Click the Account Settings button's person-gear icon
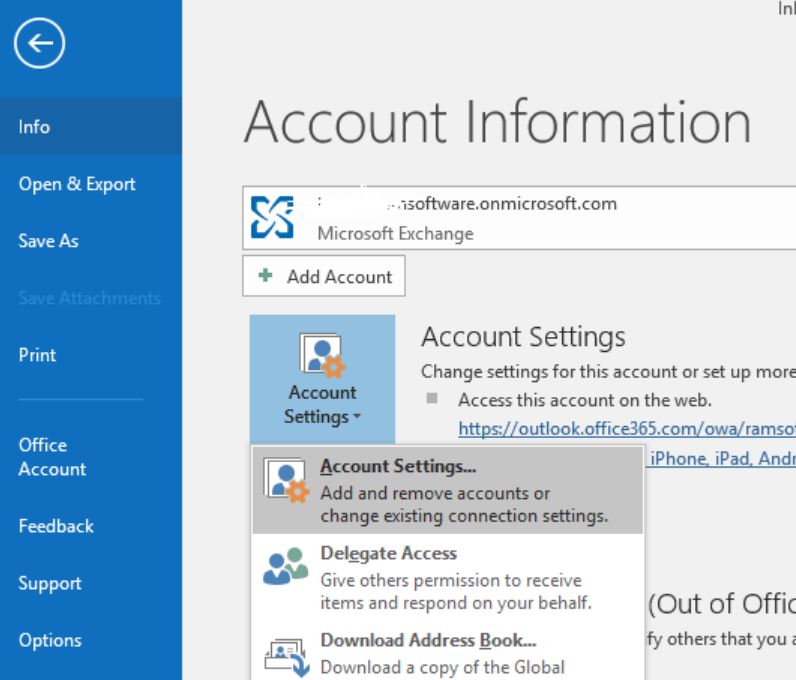 (322, 355)
